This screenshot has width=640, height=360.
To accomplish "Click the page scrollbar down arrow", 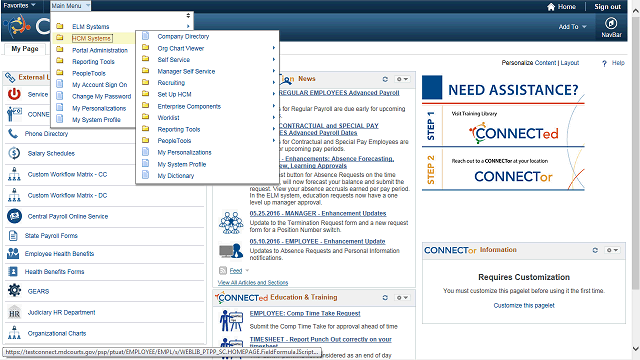I will point(636,349).
